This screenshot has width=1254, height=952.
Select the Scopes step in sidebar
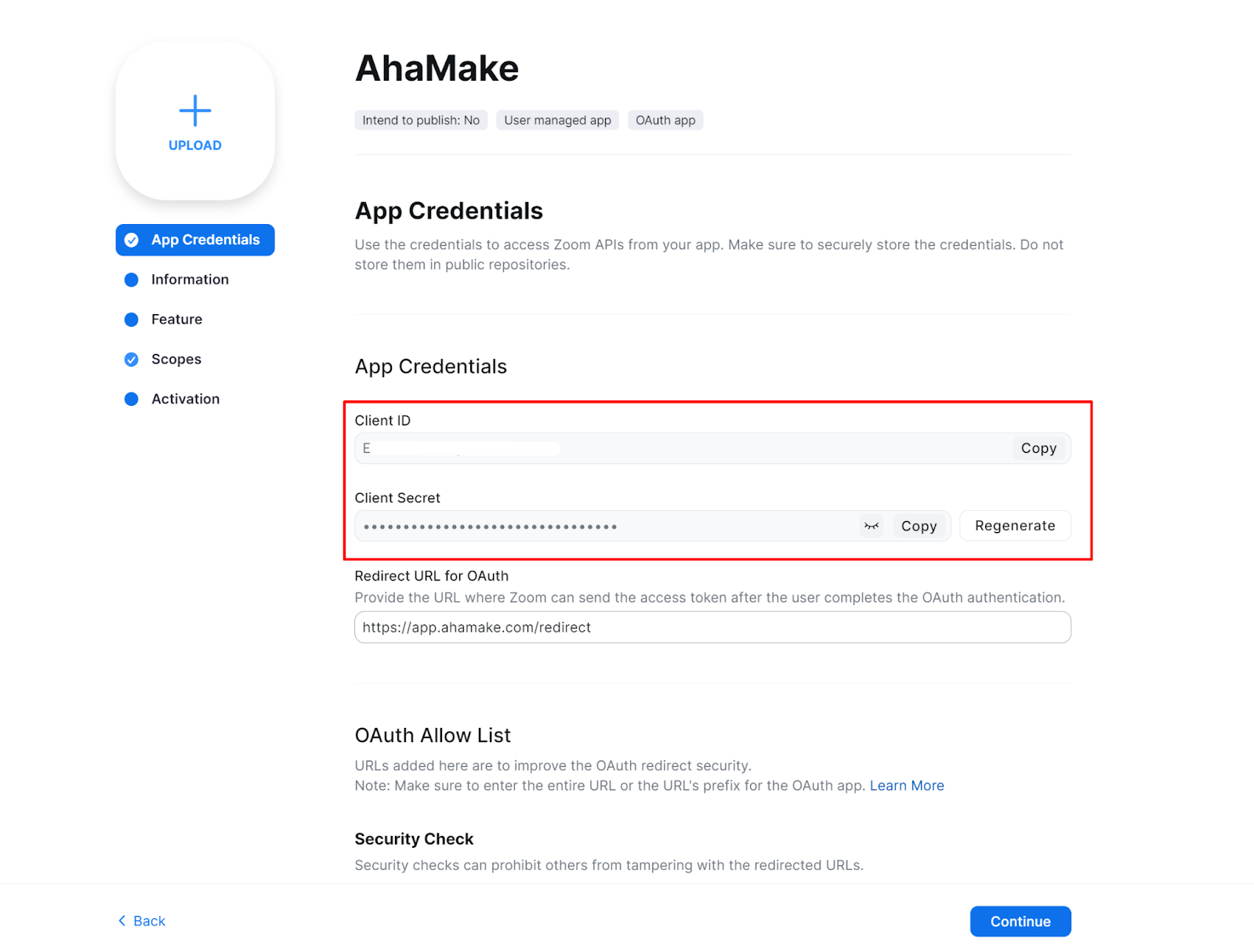[176, 360]
